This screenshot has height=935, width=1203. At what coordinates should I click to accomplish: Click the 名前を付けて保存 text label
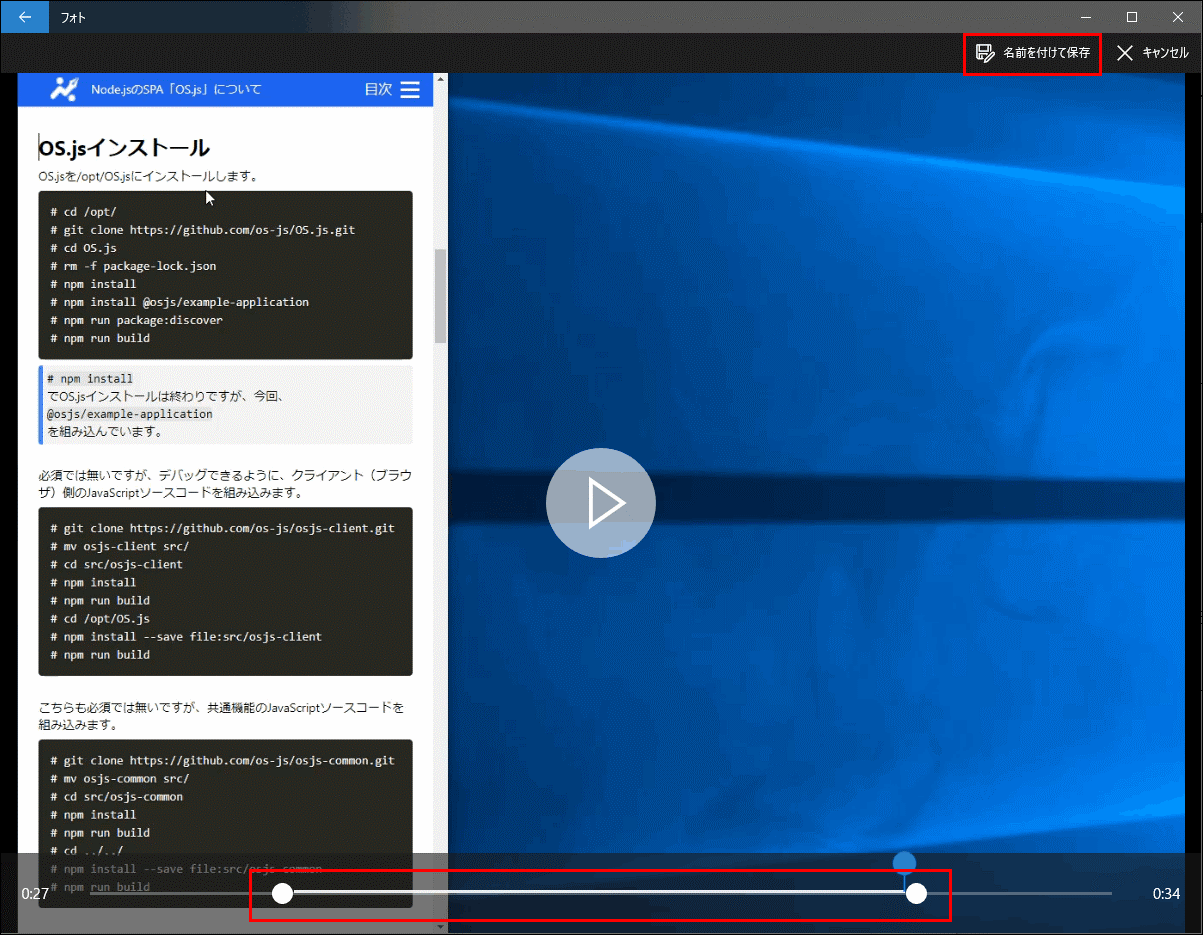point(1047,53)
